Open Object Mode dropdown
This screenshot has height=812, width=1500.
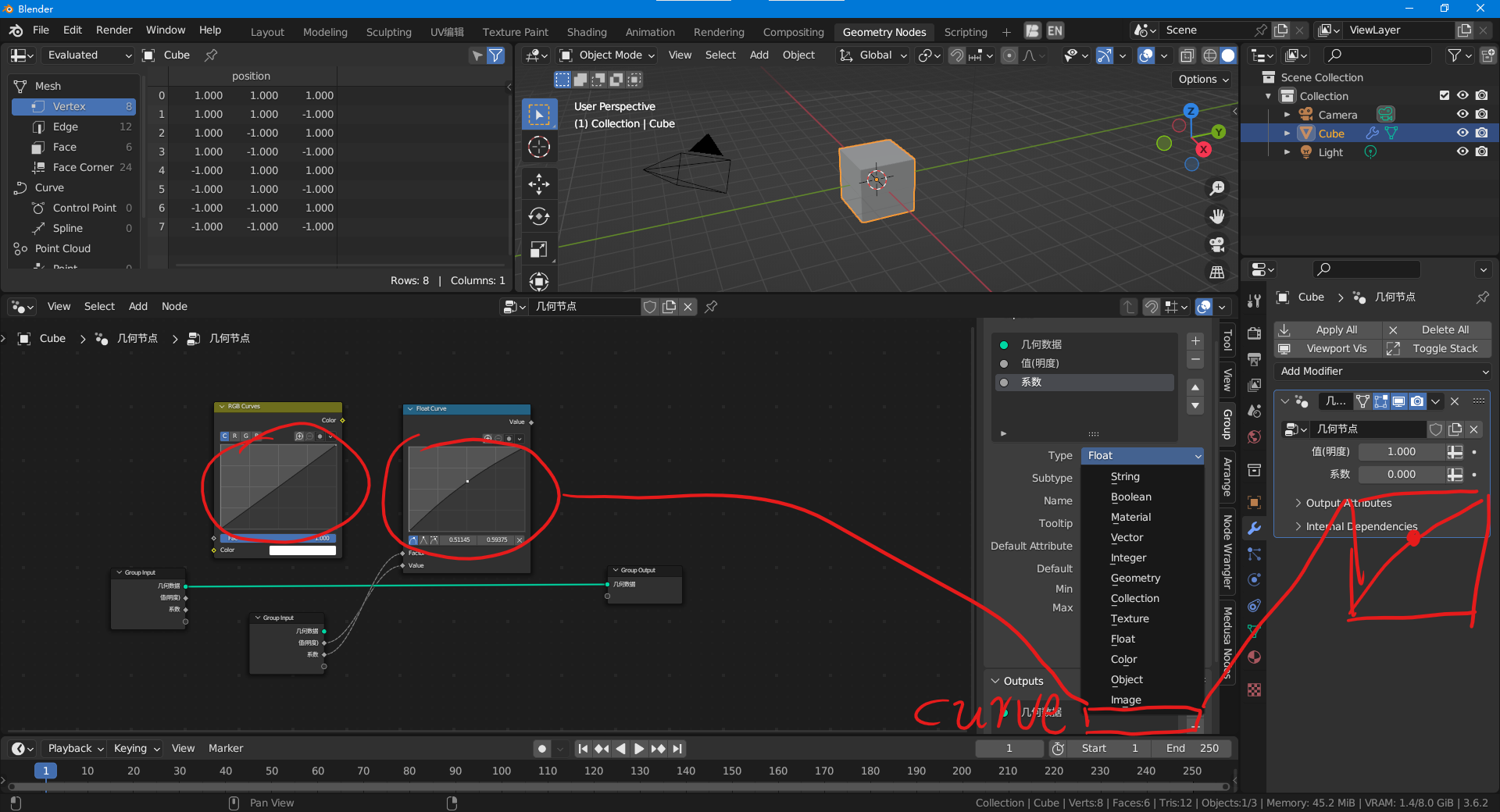608,55
